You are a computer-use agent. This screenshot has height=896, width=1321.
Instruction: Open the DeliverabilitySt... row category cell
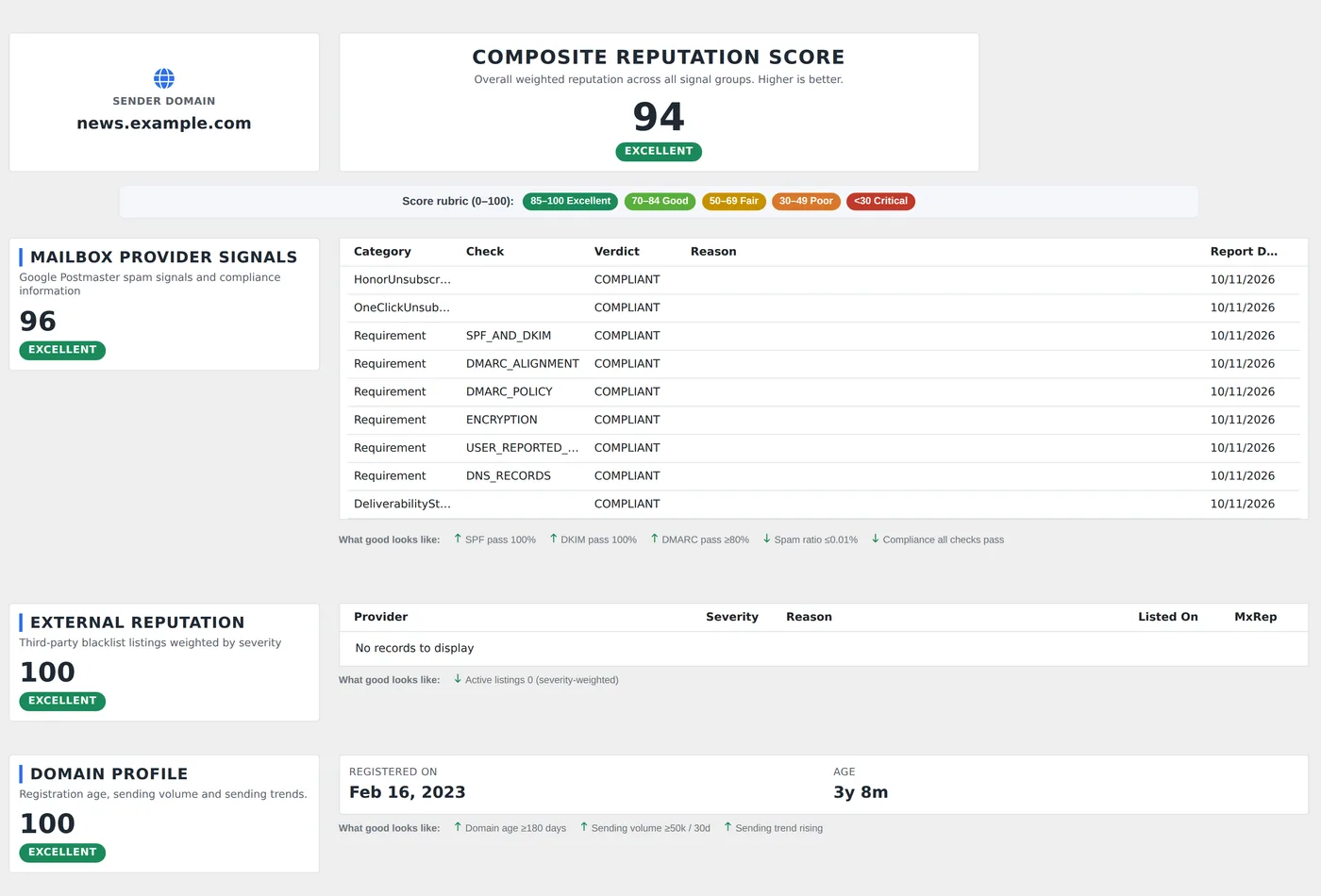click(402, 504)
